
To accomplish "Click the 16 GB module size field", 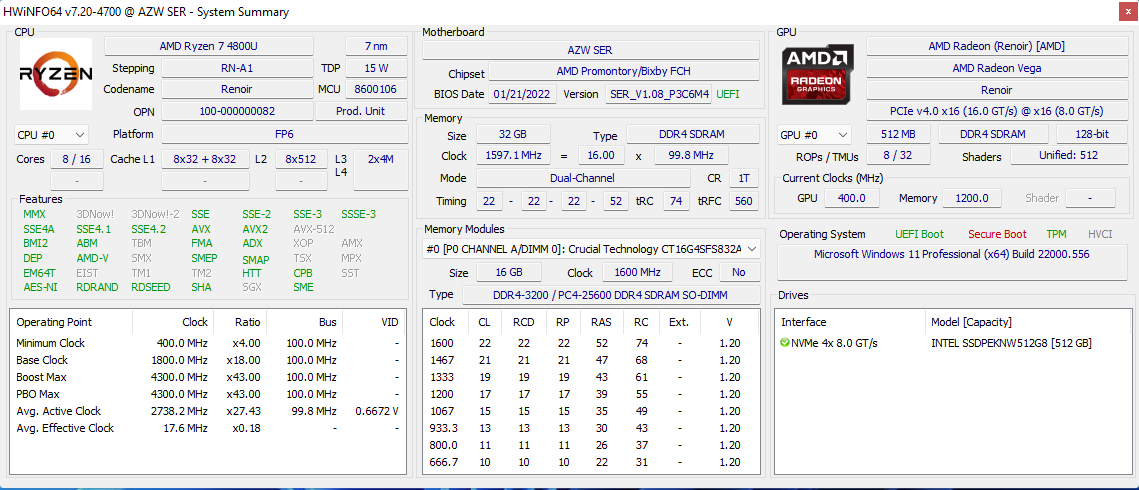I will [509, 272].
